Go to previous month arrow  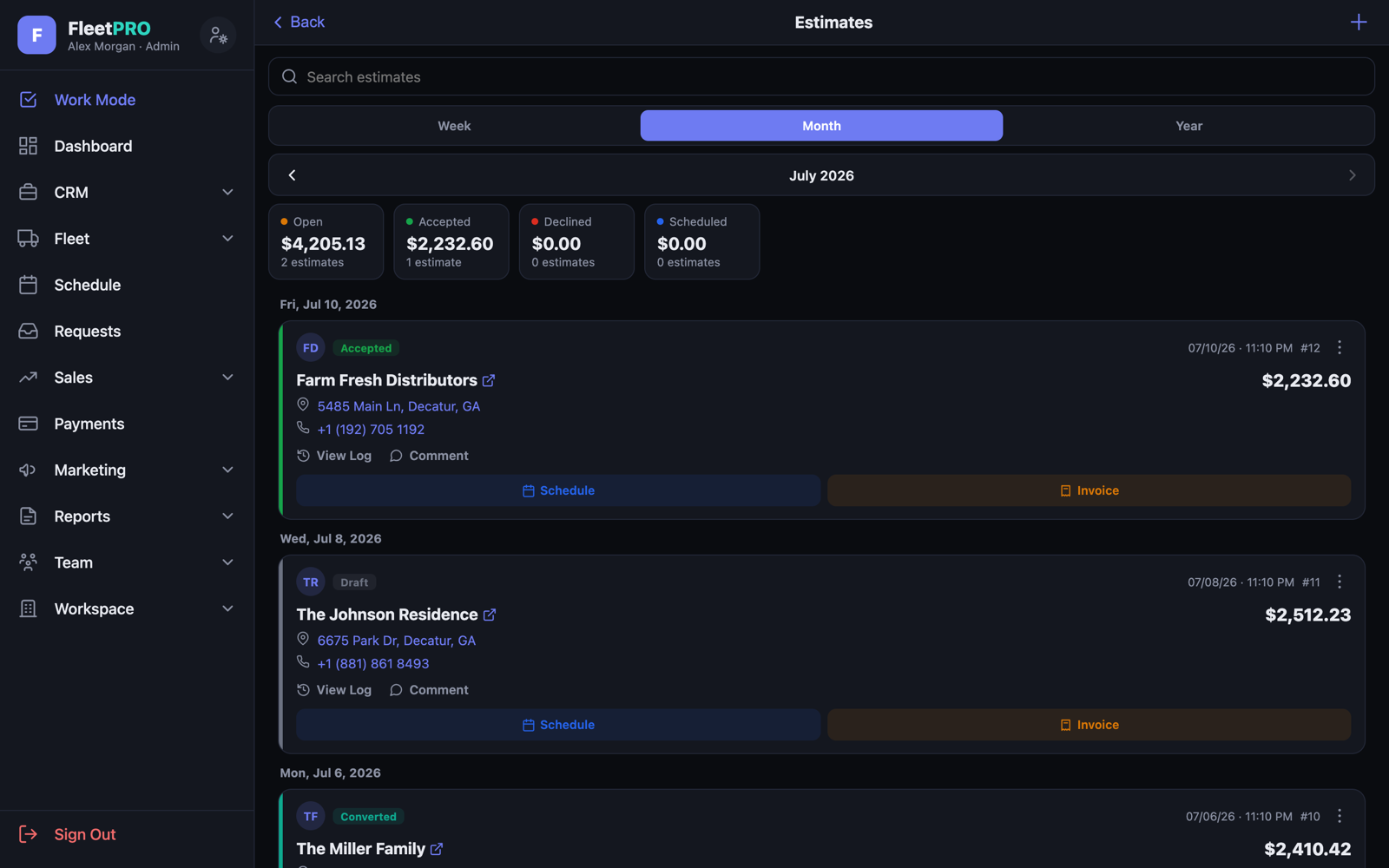pos(293,175)
